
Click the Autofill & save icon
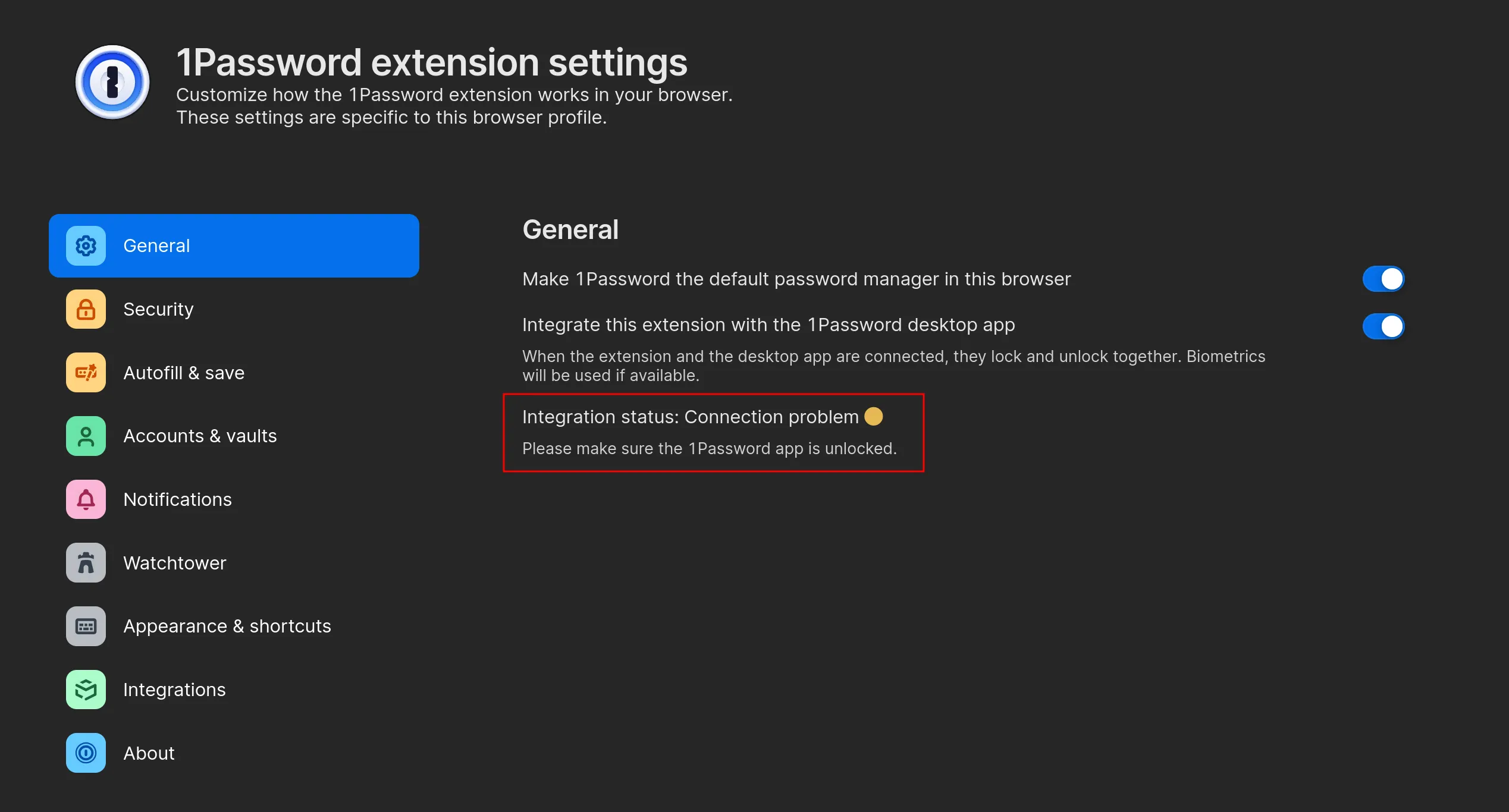[x=86, y=373]
